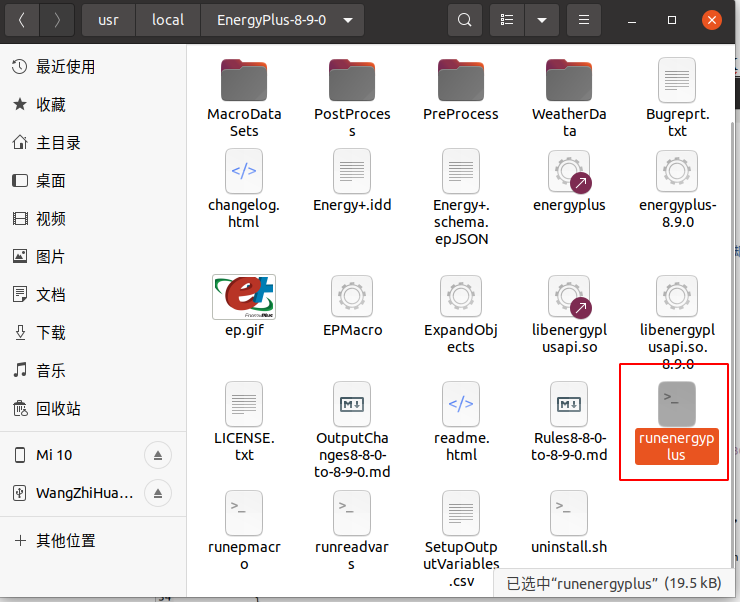Go back with the left arrow button
The image size is (740, 602).
22,20
